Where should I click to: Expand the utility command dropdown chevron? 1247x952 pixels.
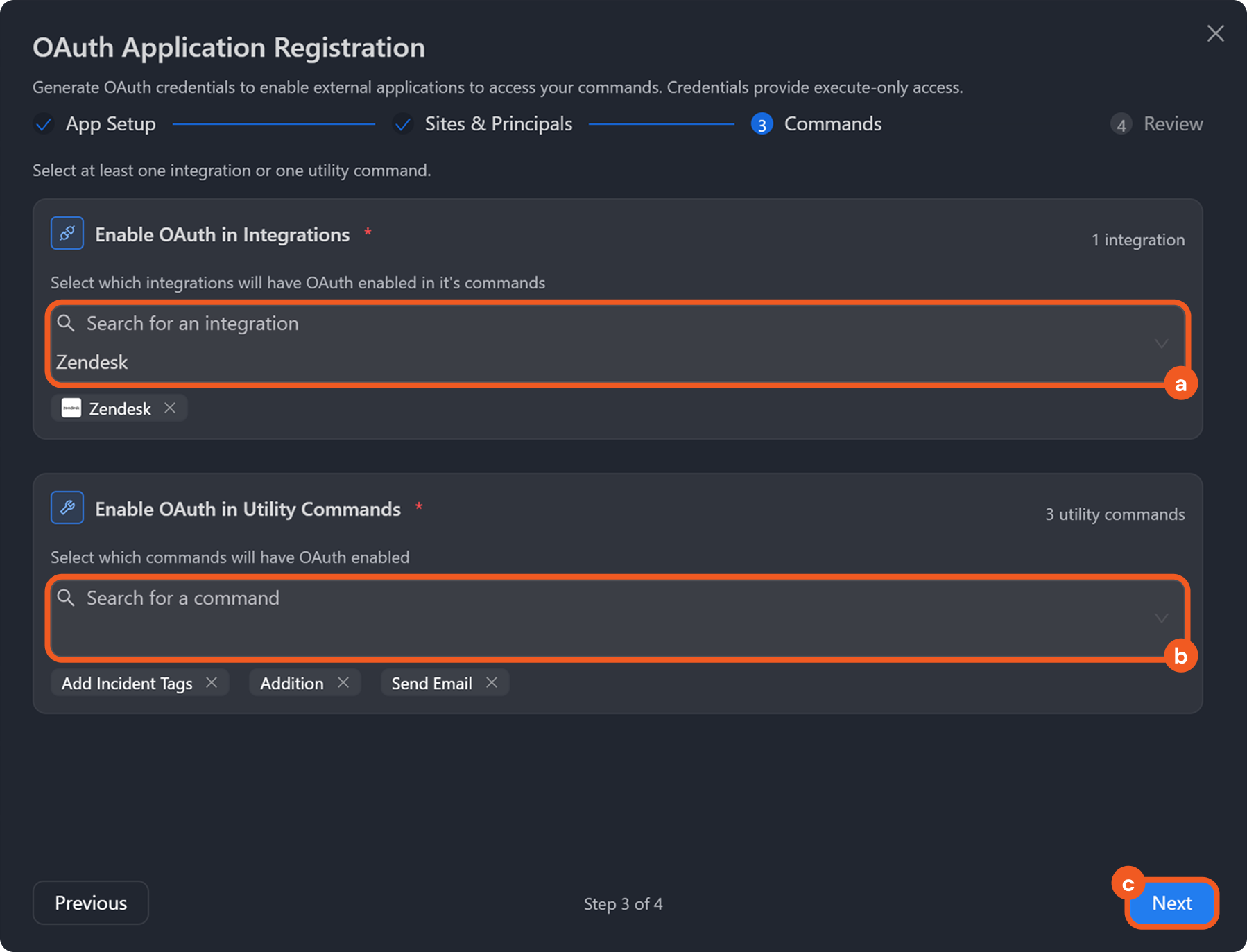point(1161,618)
